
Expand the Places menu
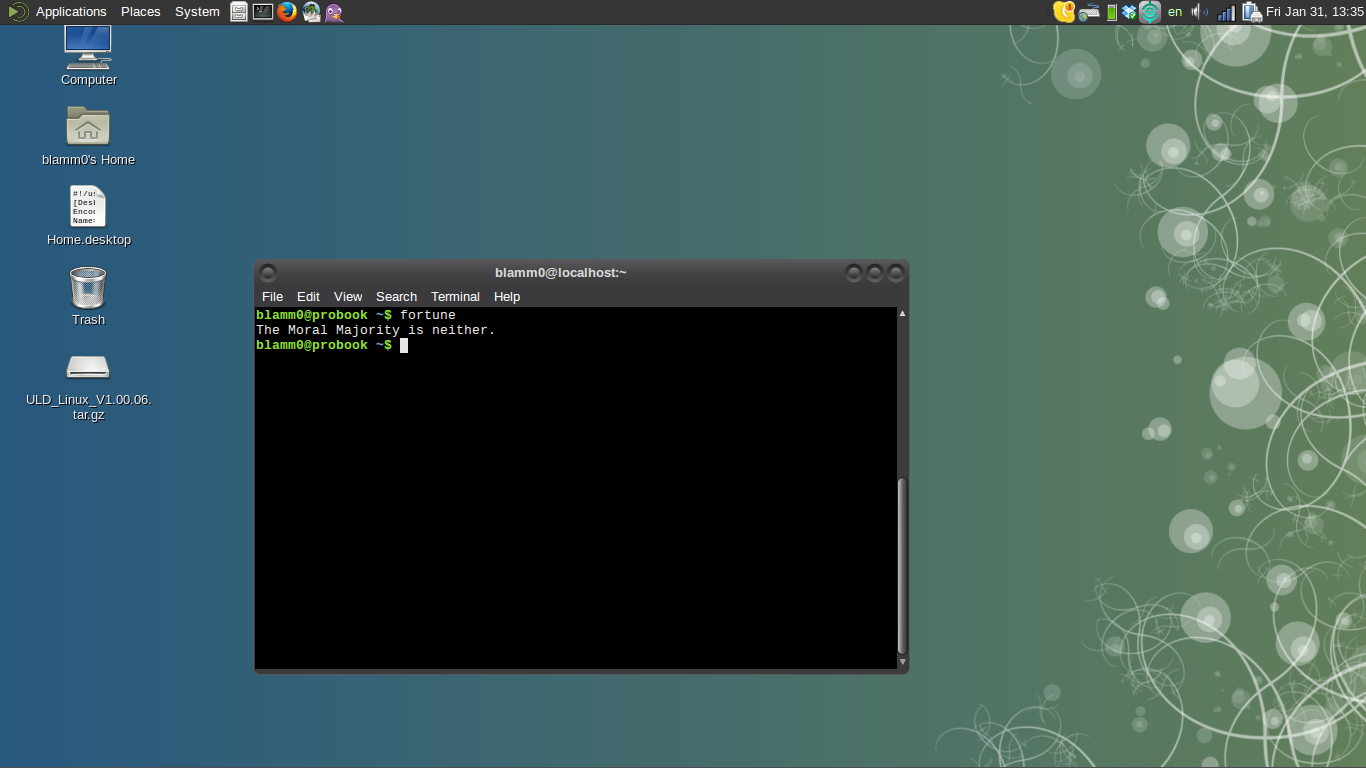[141, 12]
